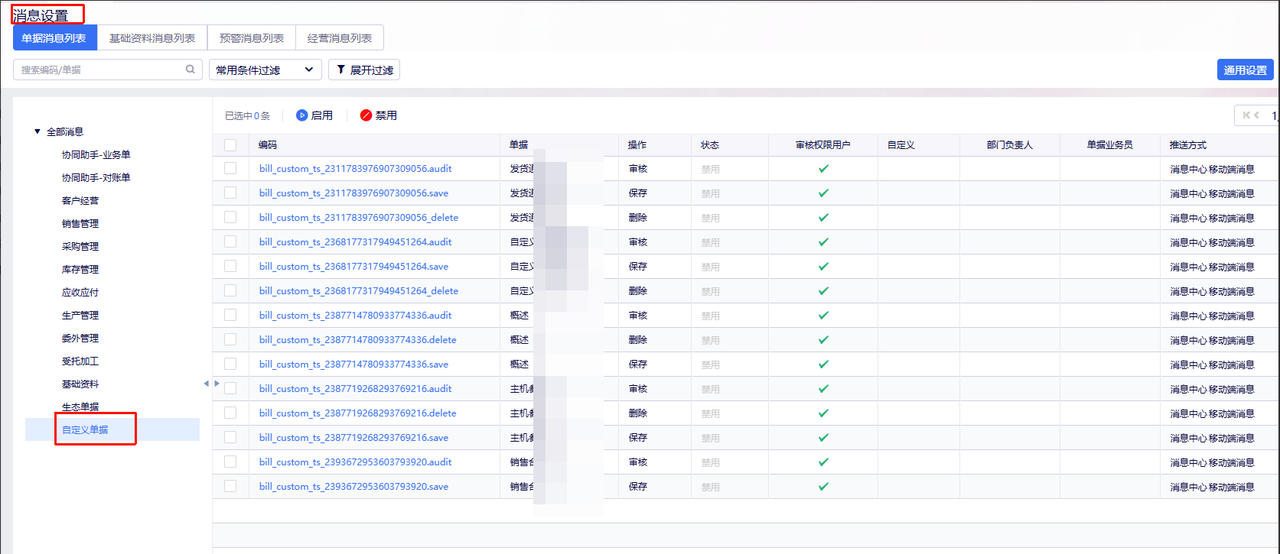
Task: Switch to 预警消息列表 tab
Action: (251, 38)
